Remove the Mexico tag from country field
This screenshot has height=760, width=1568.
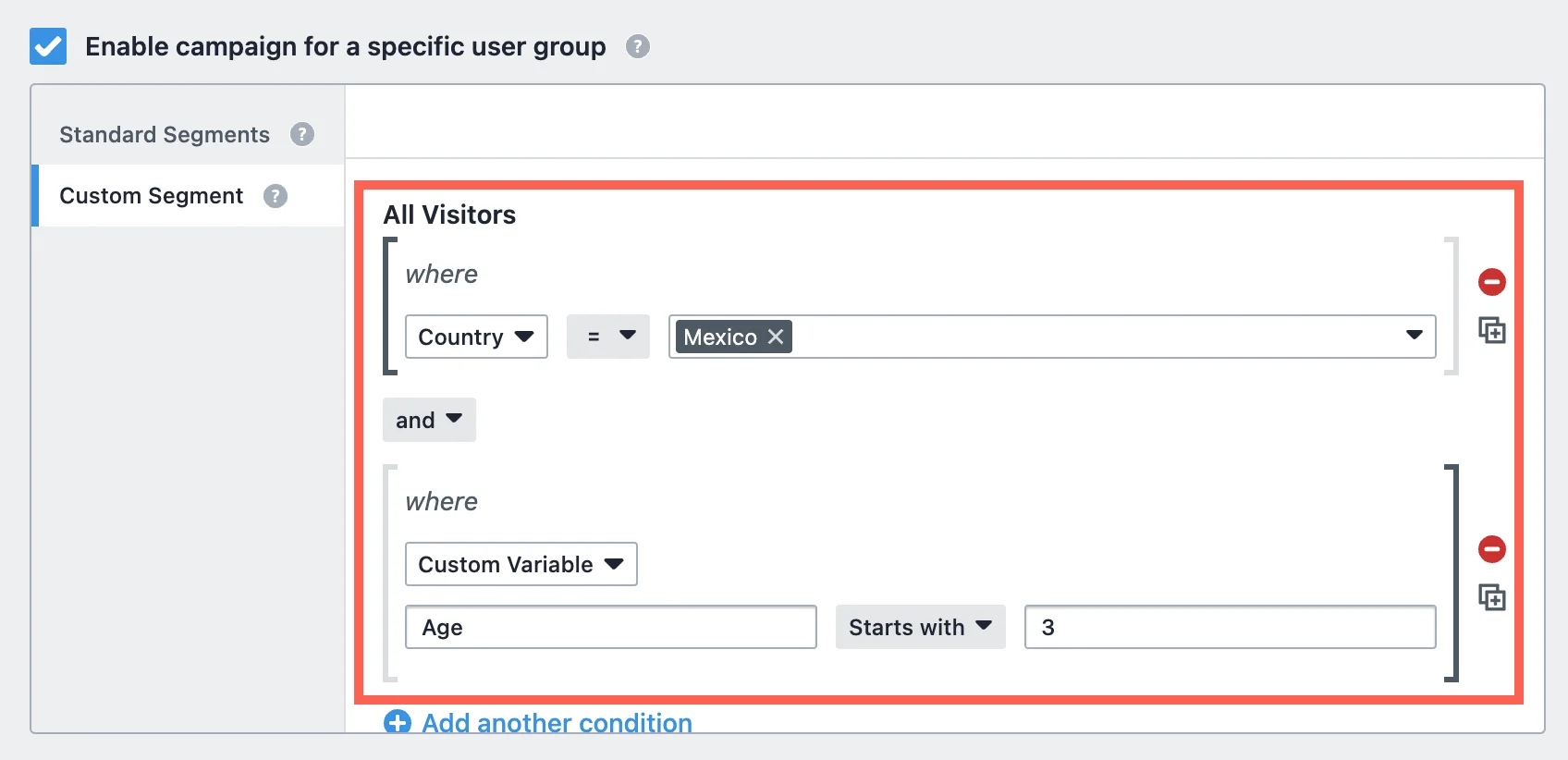pos(776,337)
